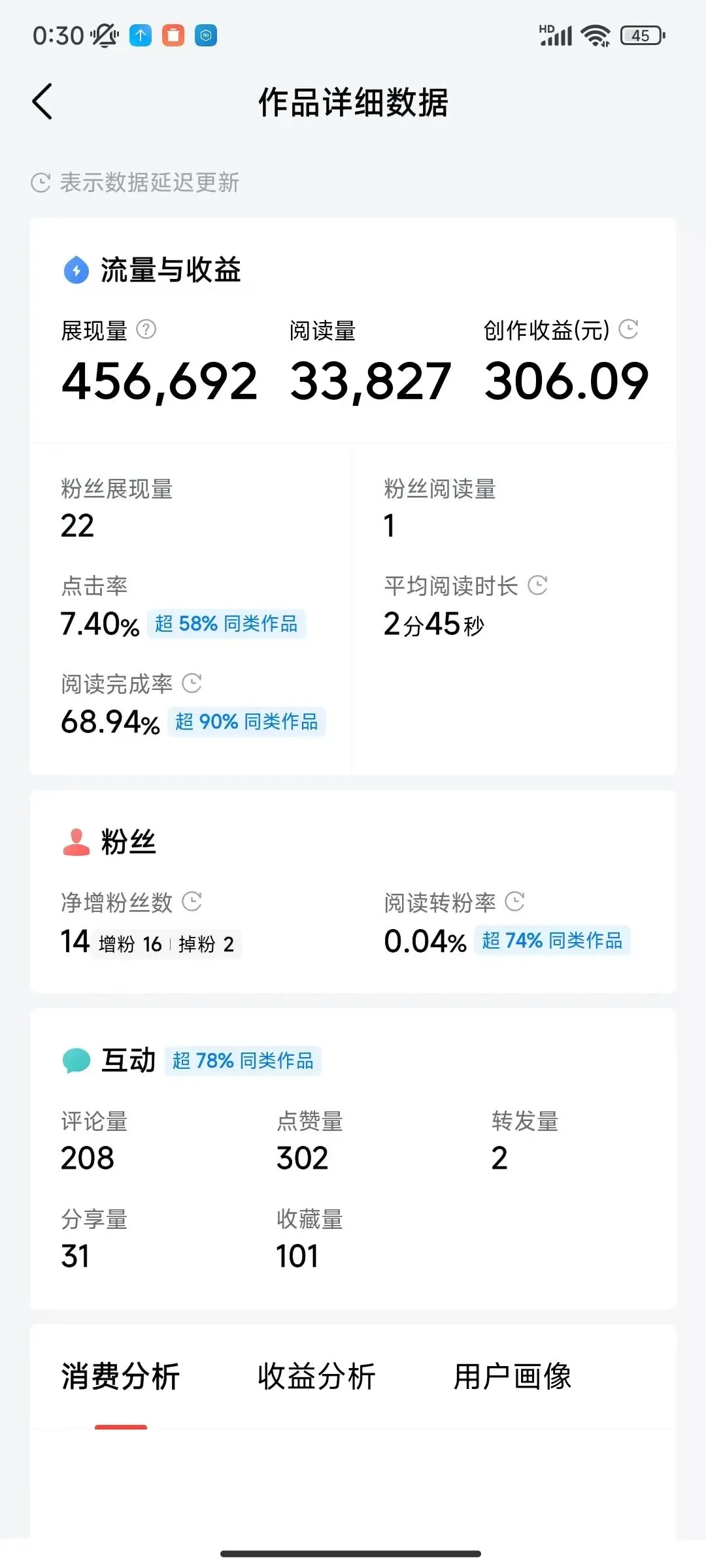Open the 用户画像 tab
706x1568 pixels.
pos(513,1377)
